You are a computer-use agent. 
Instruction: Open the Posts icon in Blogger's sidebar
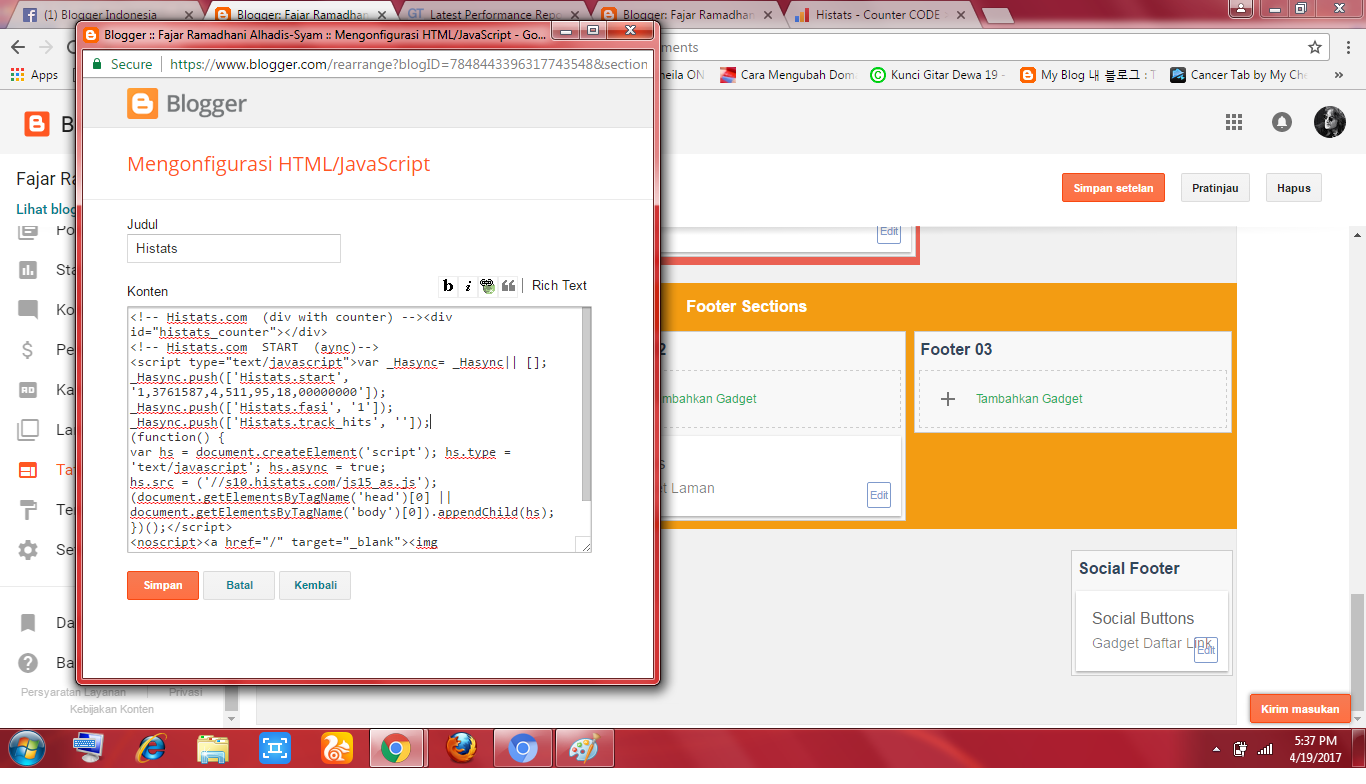28,229
